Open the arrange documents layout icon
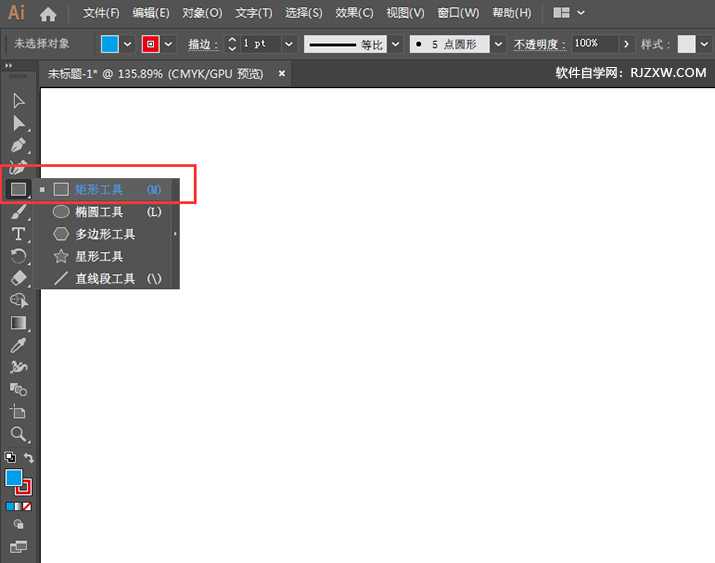The image size is (715, 563). click(x=561, y=13)
